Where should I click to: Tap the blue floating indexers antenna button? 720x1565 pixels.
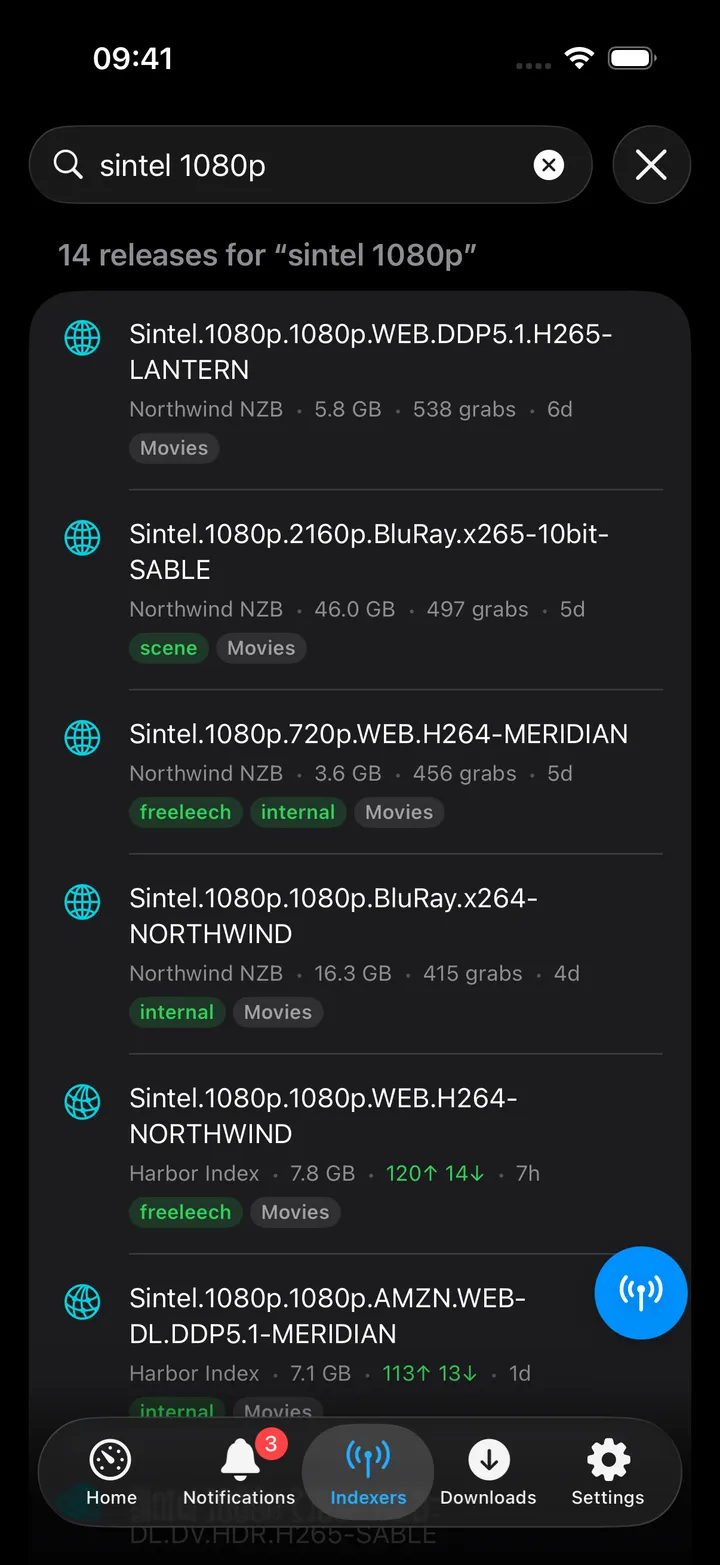641,1292
